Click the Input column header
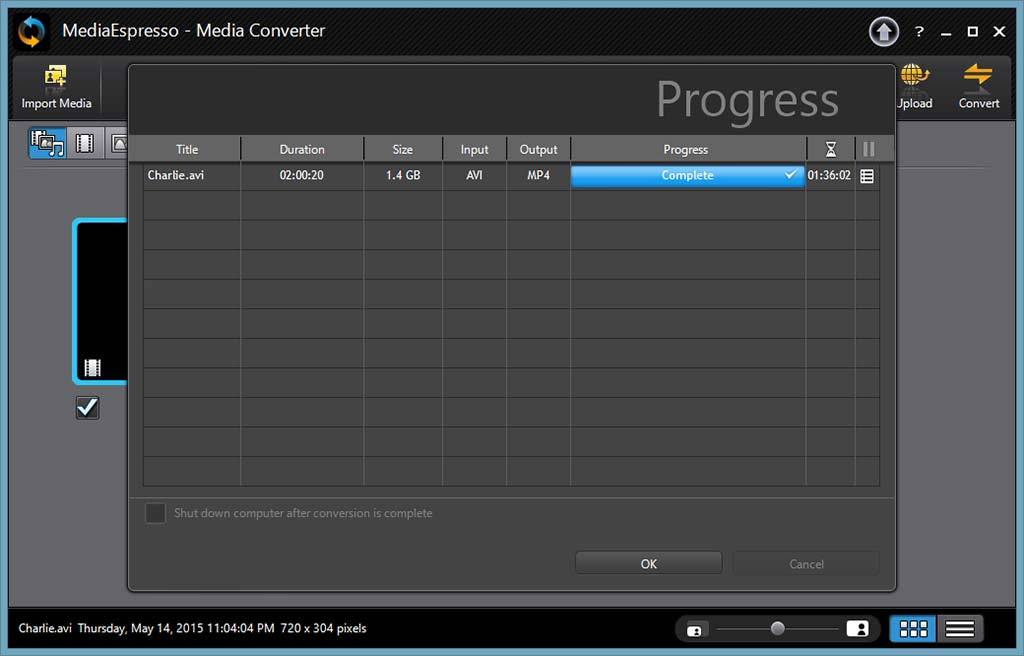This screenshot has height=656, width=1024. click(474, 150)
